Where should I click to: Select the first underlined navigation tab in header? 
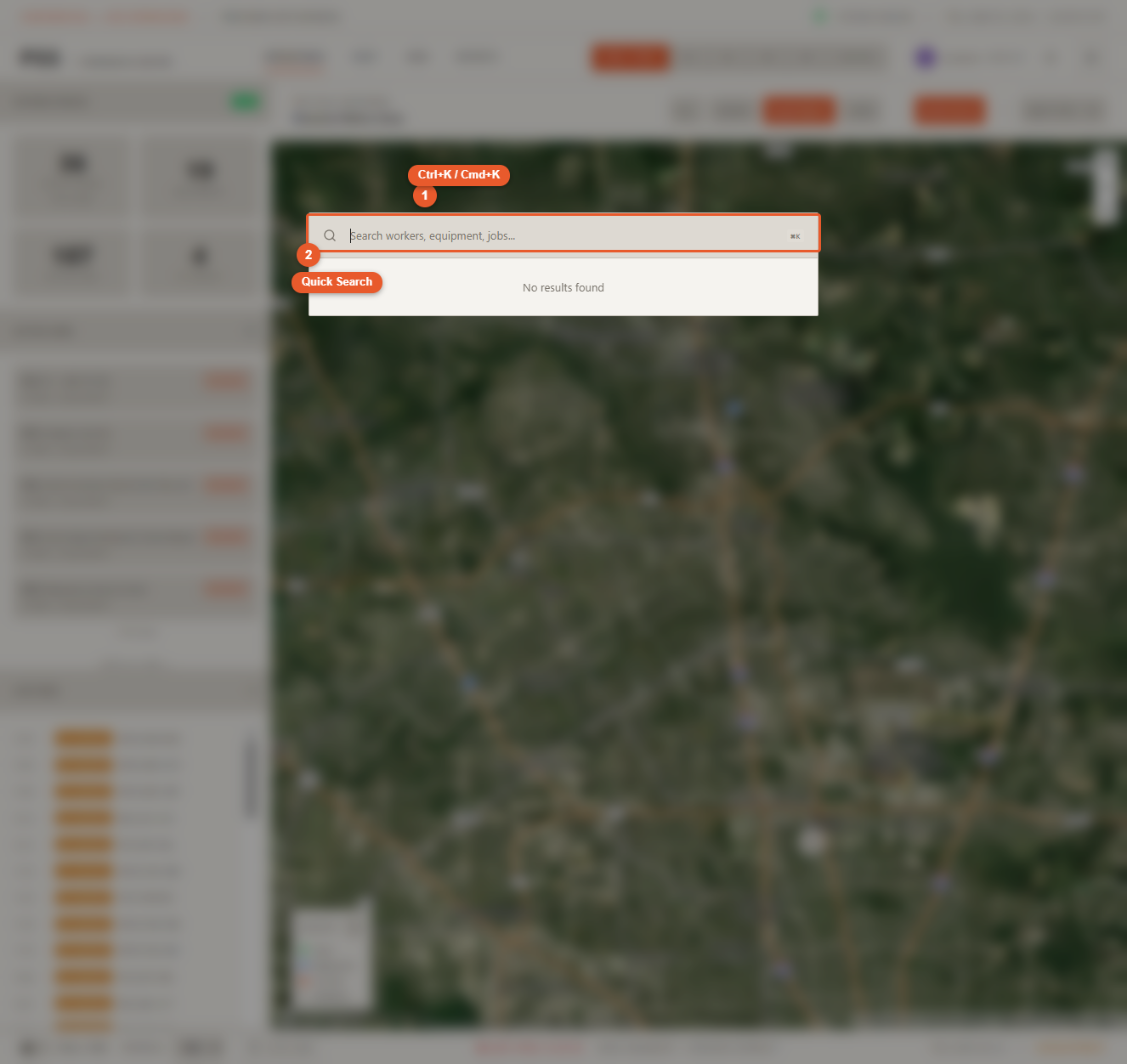click(x=296, y=57)
